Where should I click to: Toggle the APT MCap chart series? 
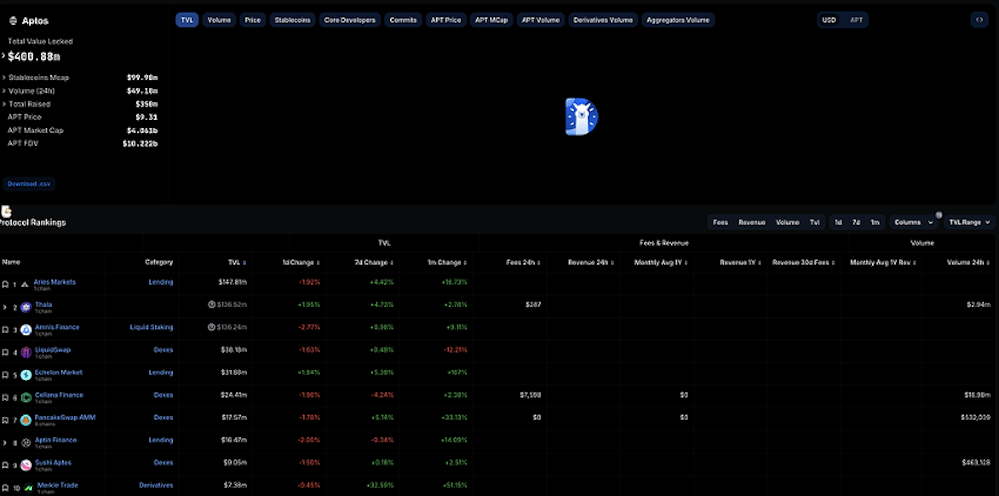point(492,20)
